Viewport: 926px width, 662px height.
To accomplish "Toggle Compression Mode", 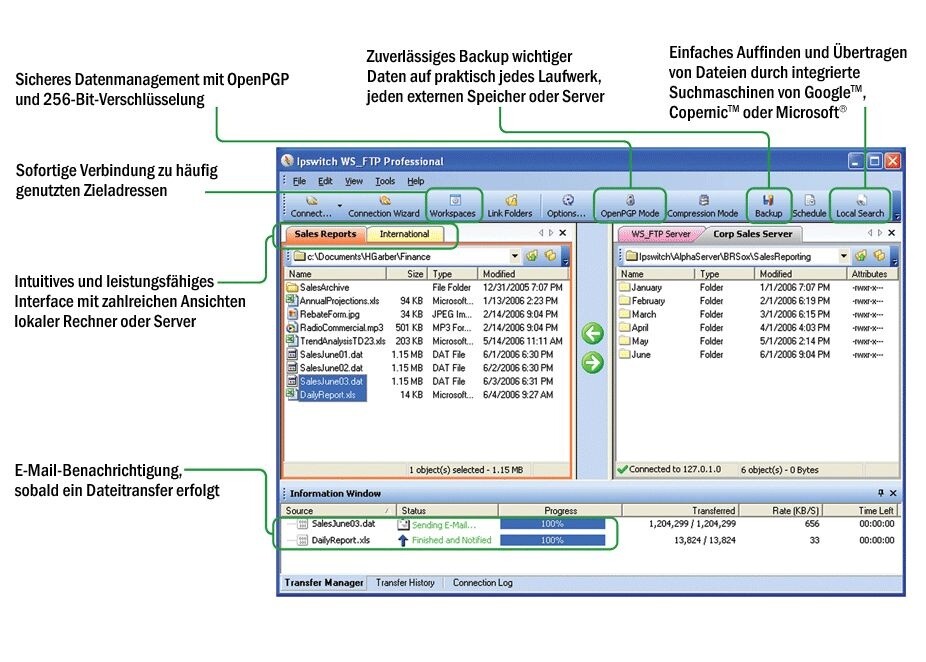I will [703, 206].
